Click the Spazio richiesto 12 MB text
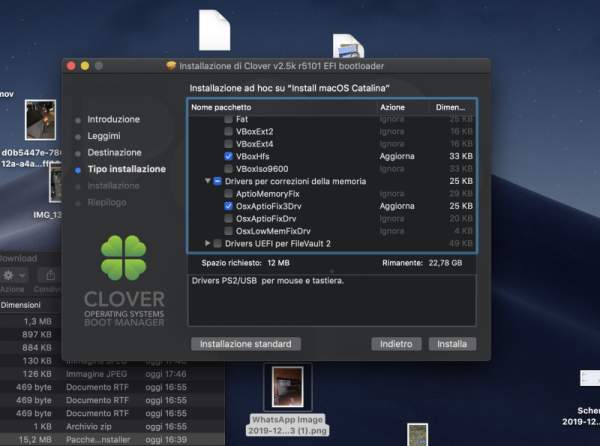Screen dimensions: 600x446 pos(245,263)
